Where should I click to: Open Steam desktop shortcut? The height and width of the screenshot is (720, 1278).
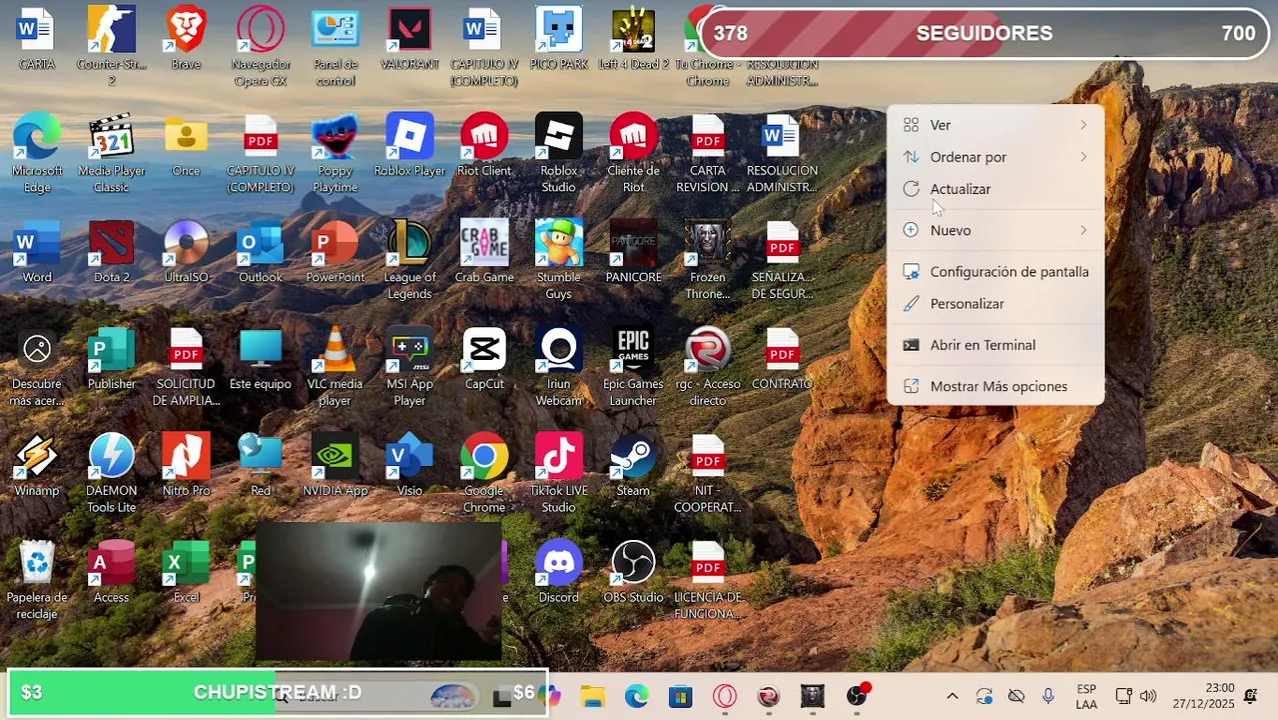(x=633, y=467)
